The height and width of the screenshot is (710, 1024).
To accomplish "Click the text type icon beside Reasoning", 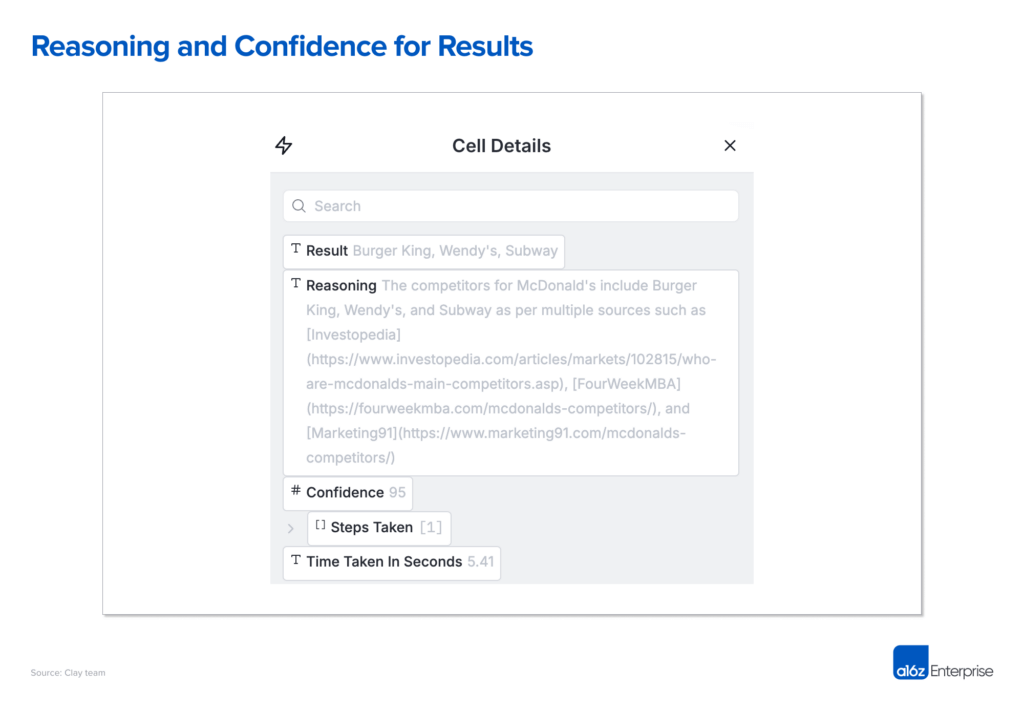I will pyautogui.click(x=296, y=284).
